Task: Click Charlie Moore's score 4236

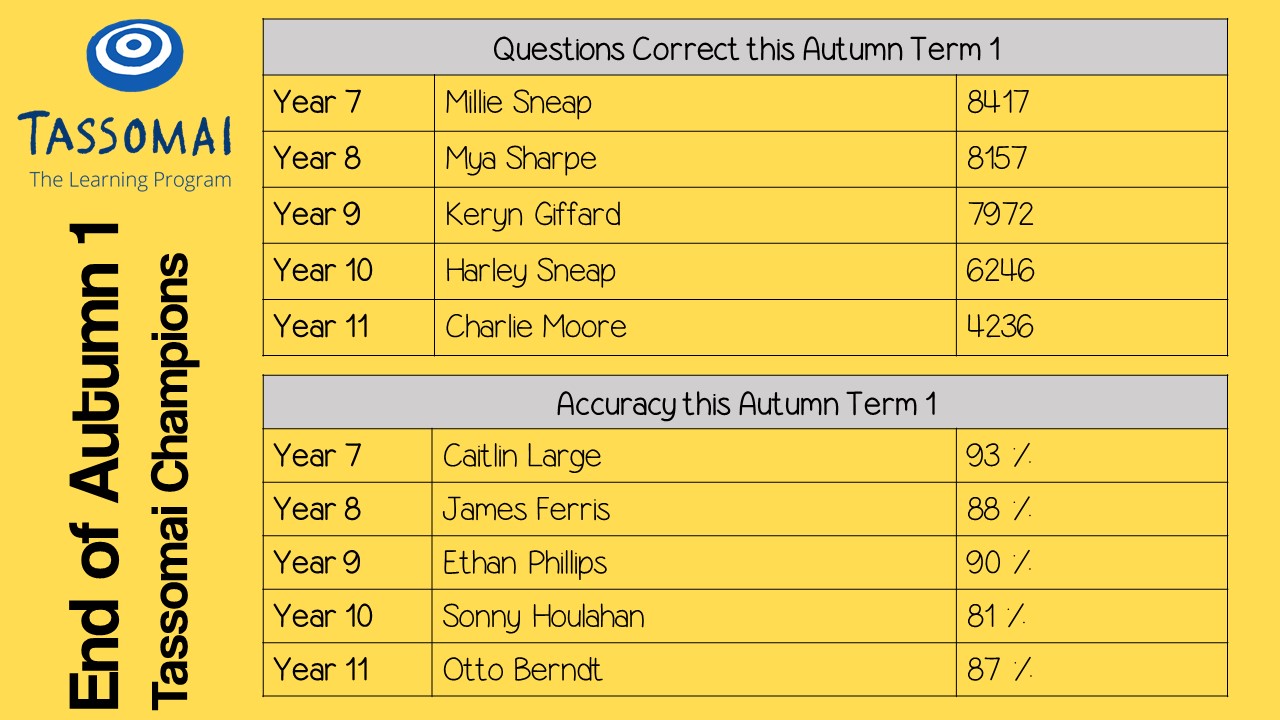Action: coord(1091,327)
